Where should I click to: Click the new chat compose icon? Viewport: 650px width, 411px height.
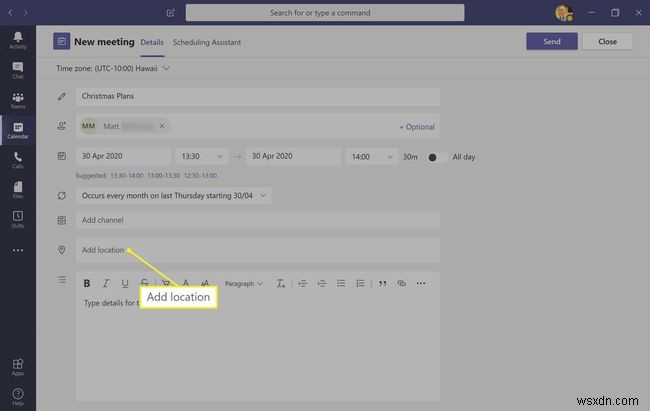[171, 13]
